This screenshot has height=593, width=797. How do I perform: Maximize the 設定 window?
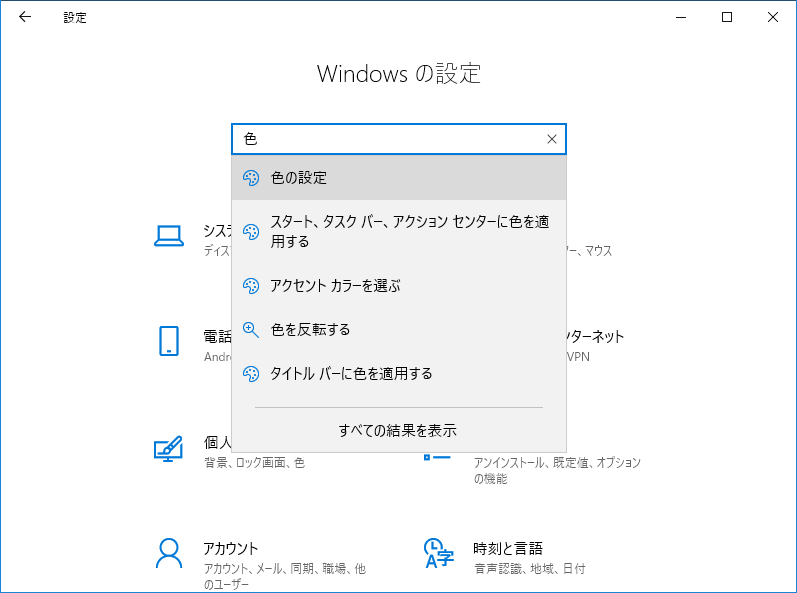coord(727,17)
